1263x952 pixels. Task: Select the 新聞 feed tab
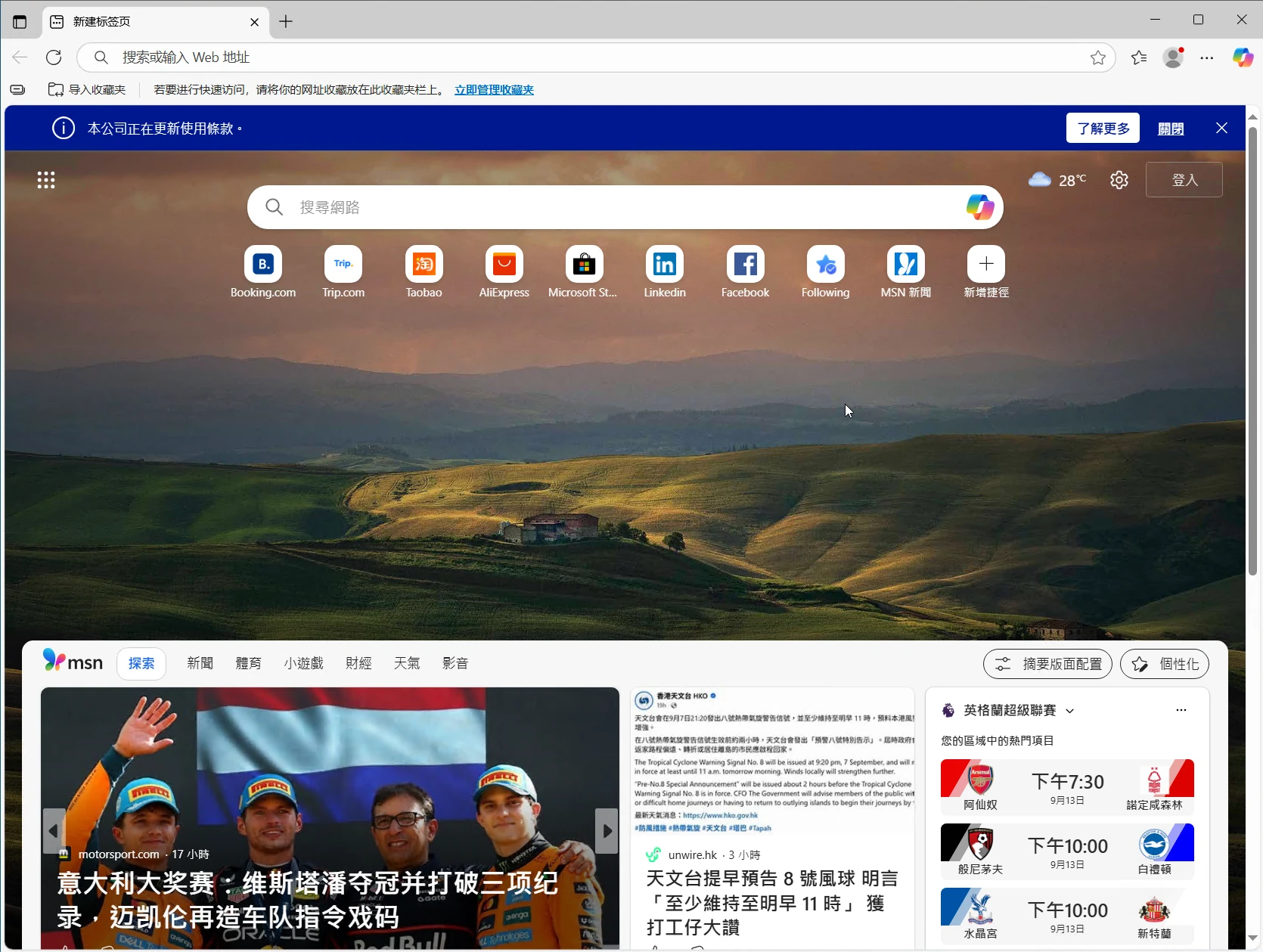pos(200,663)
